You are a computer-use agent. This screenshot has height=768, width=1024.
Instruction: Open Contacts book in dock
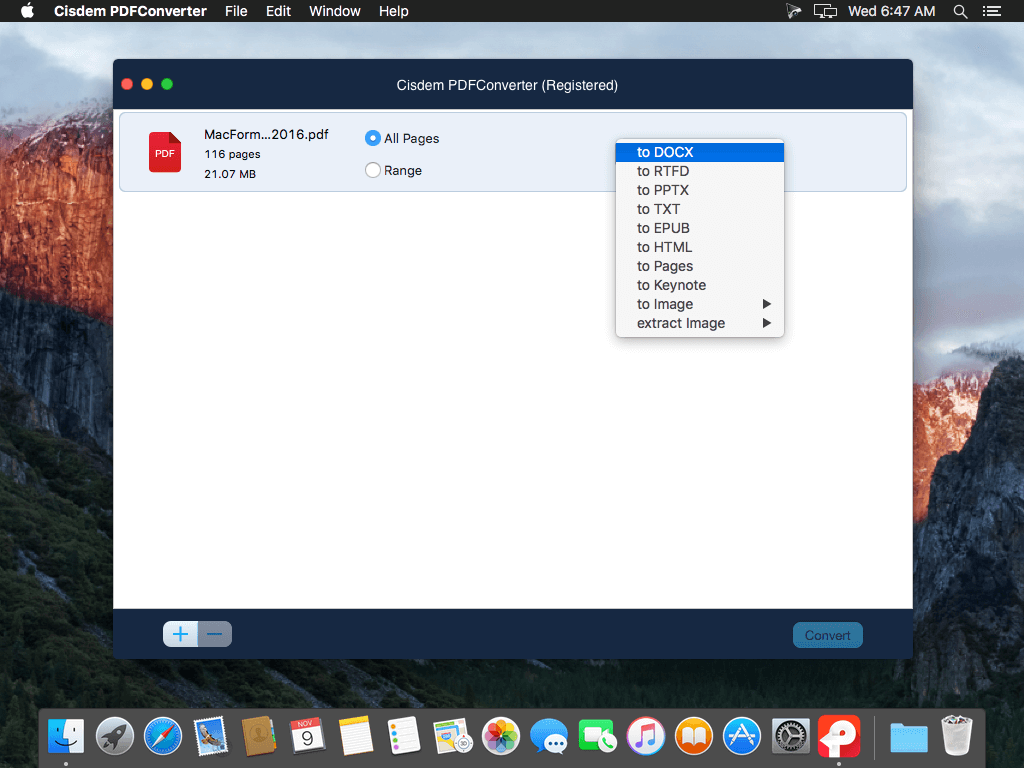tap(259, 736)
